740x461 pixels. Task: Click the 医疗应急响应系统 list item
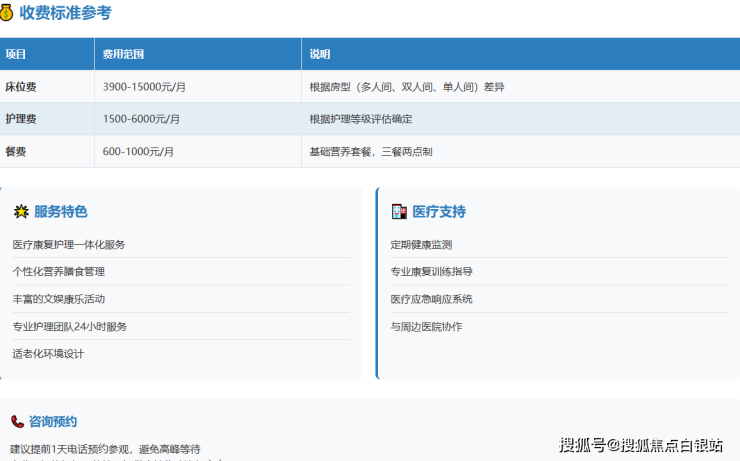tap(431, 299)
